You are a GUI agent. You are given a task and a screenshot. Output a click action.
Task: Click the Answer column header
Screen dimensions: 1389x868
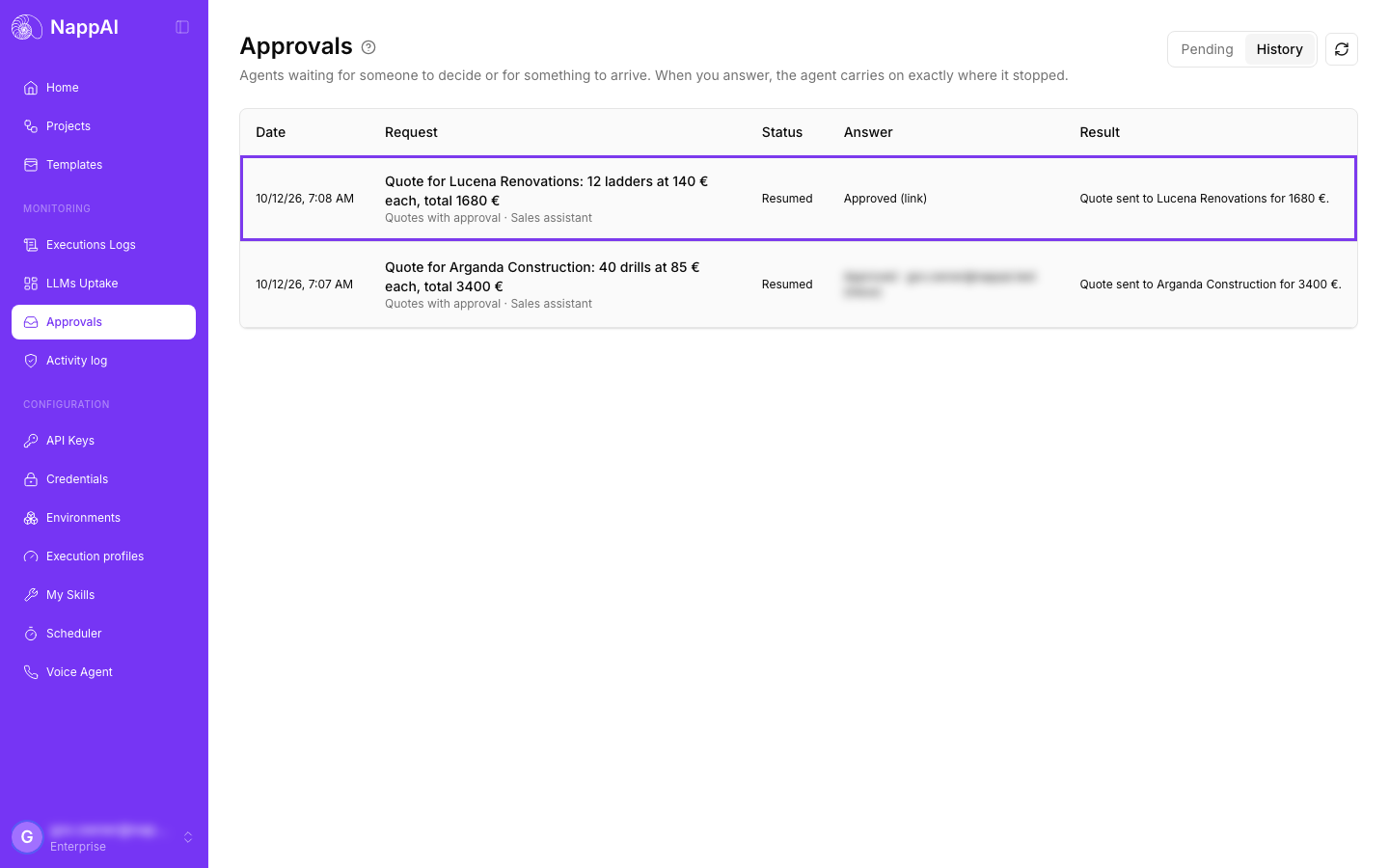868,132
